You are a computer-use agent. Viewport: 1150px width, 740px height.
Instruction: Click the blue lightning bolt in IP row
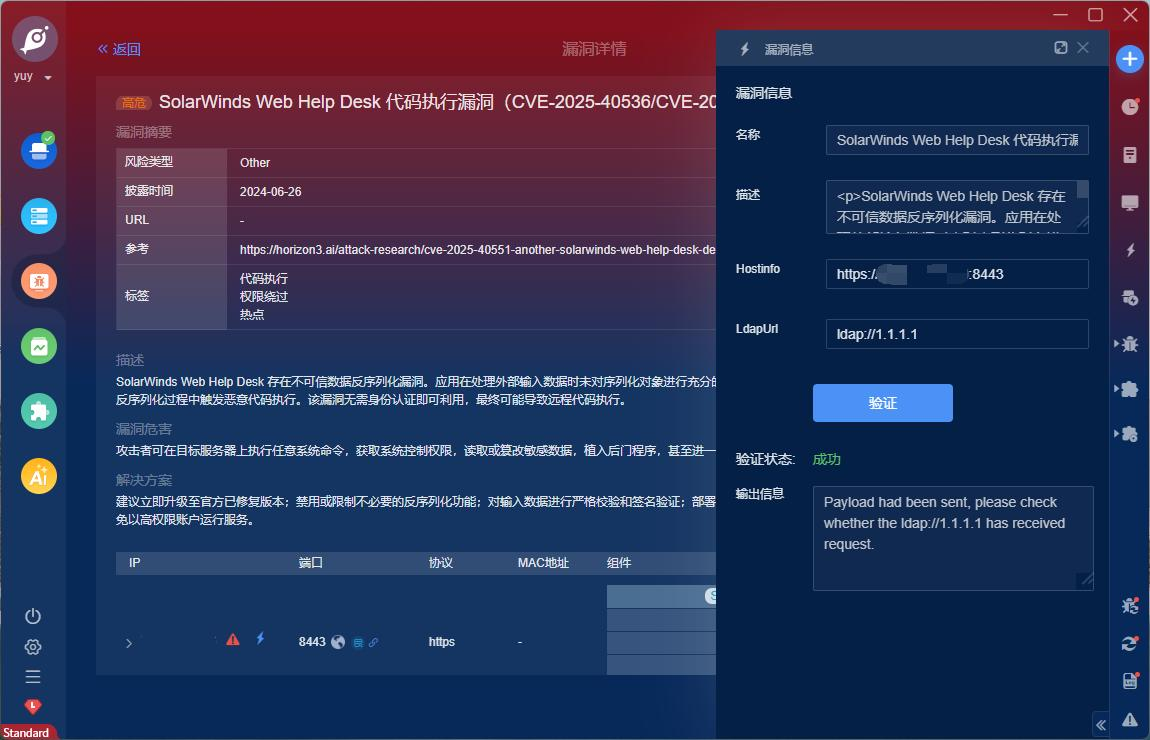(x=260, y=638)
